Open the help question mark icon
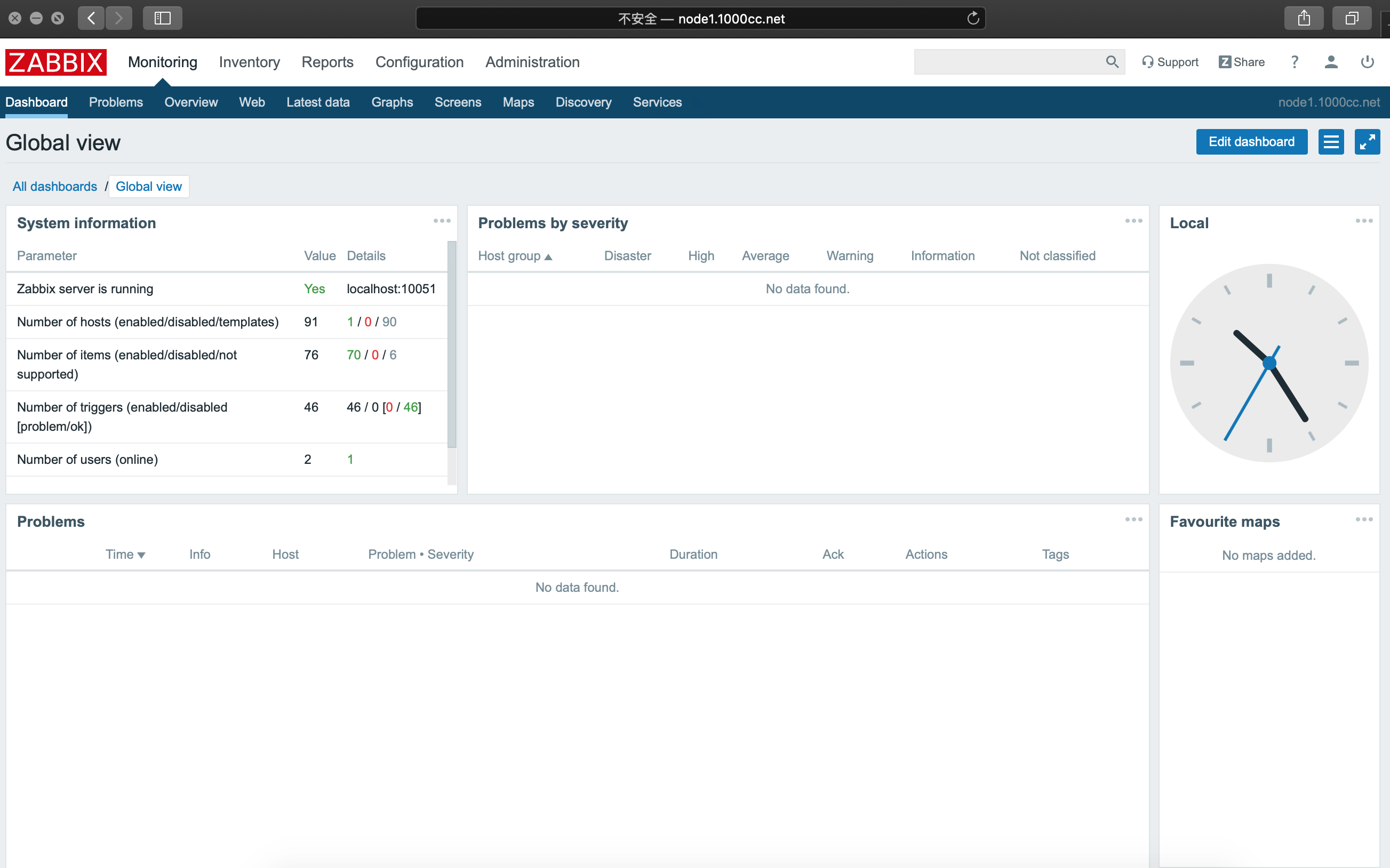Viewport: 1390px width, 868px height. [x=1294, y=62]
